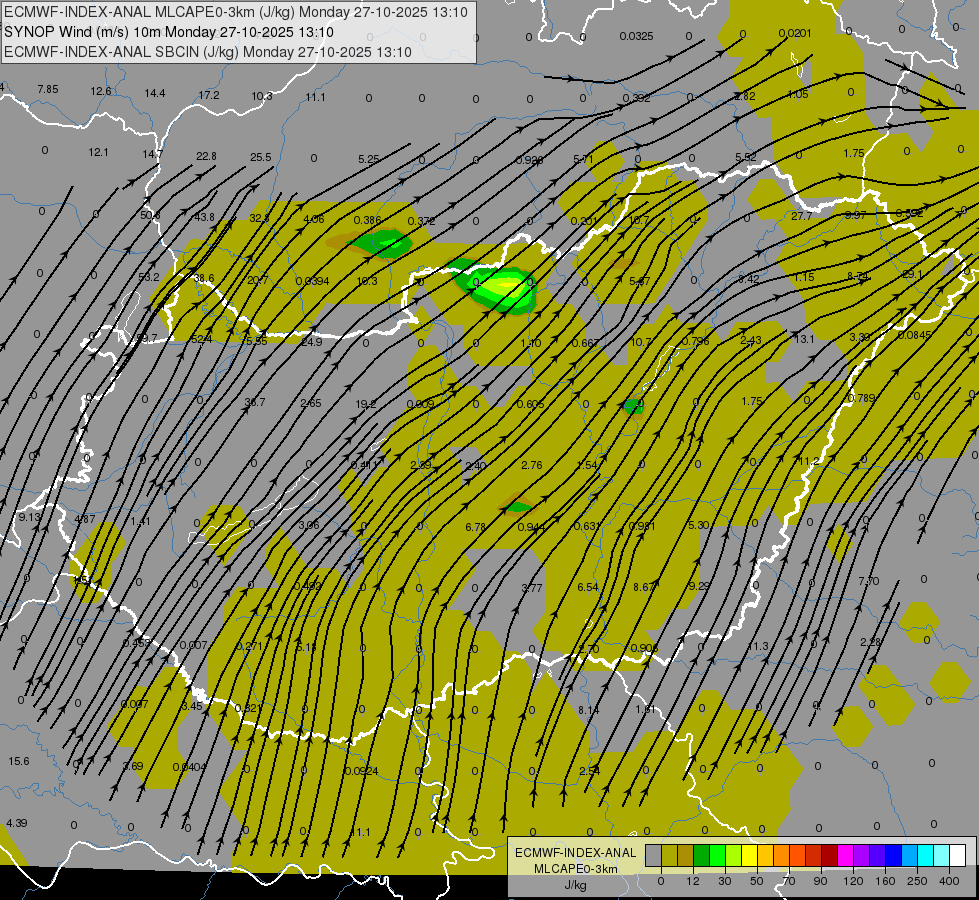Click the map value 0.0325

click(636, 36)
